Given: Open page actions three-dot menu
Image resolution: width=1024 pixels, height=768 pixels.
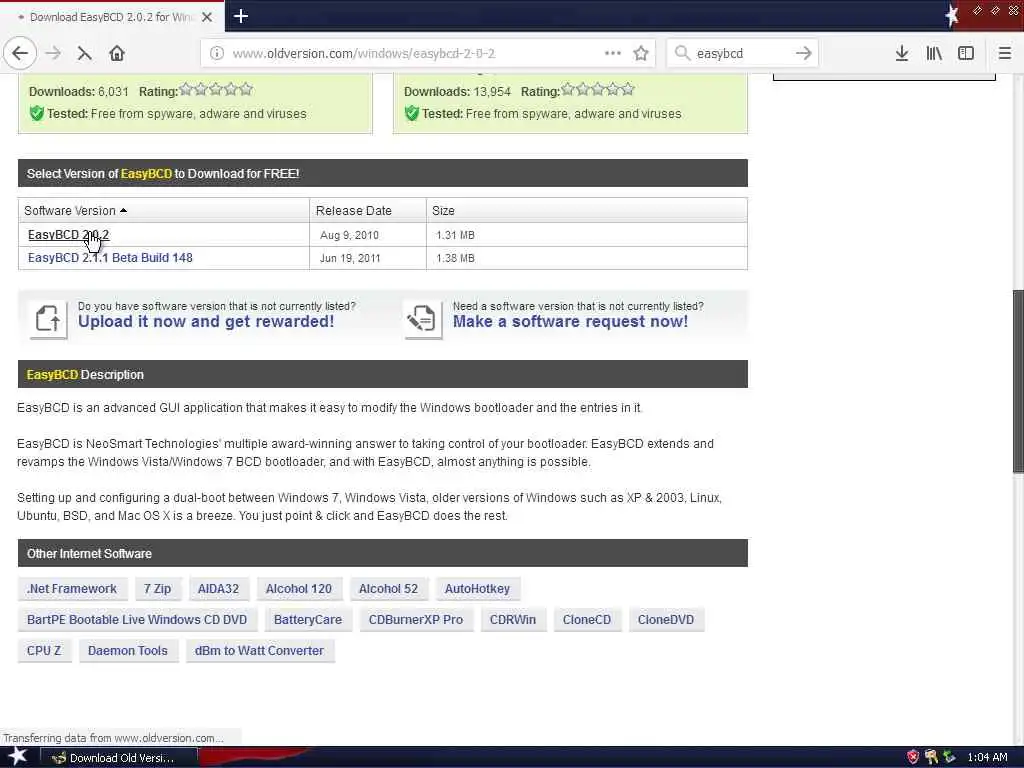Looking at the screenshot, I should pos(613,53).
